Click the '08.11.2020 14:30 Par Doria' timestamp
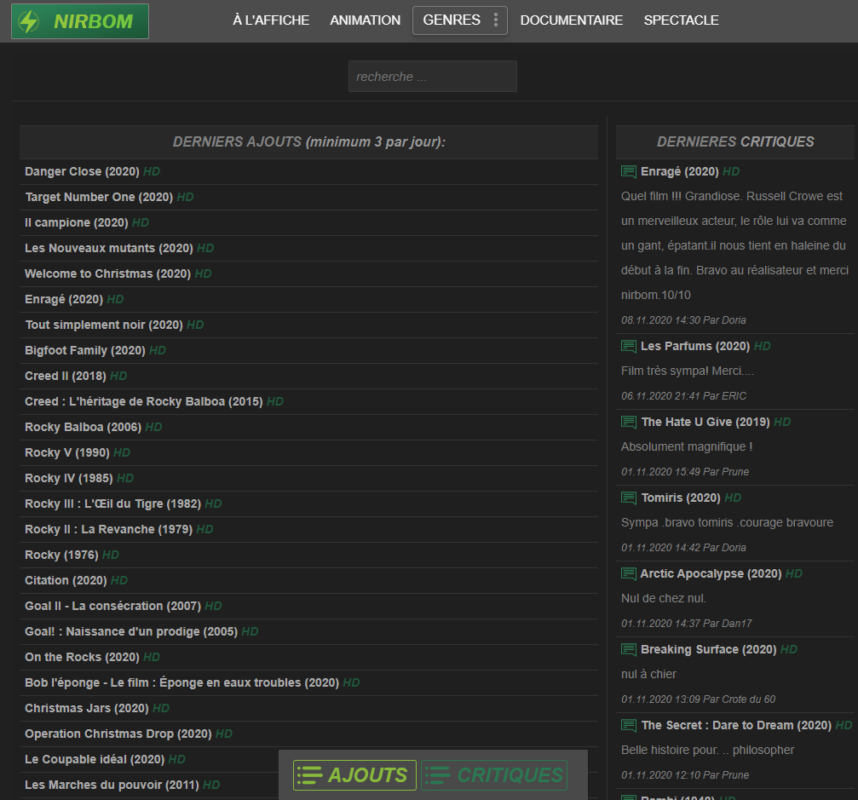This screenshot has width=858, height=800. point(683,320)
